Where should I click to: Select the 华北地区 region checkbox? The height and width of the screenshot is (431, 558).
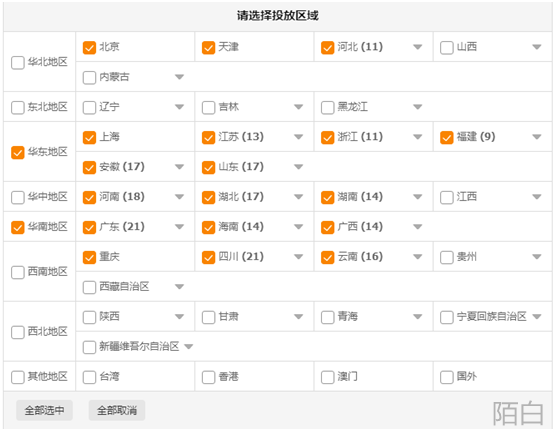[x=18, y=62]
